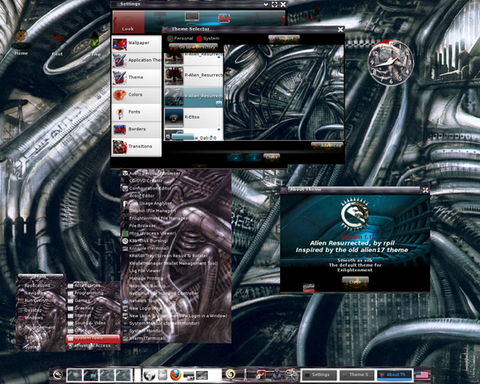Open the Transitions settings item

click(x=136, y=147)
